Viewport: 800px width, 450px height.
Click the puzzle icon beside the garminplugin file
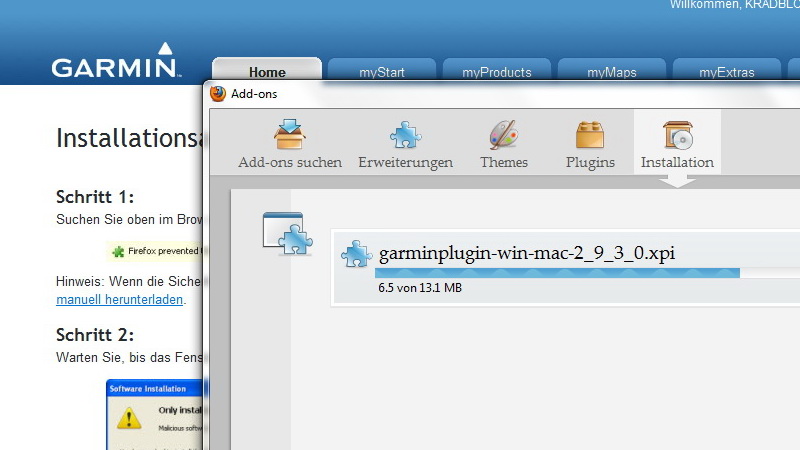pos(356,254)
